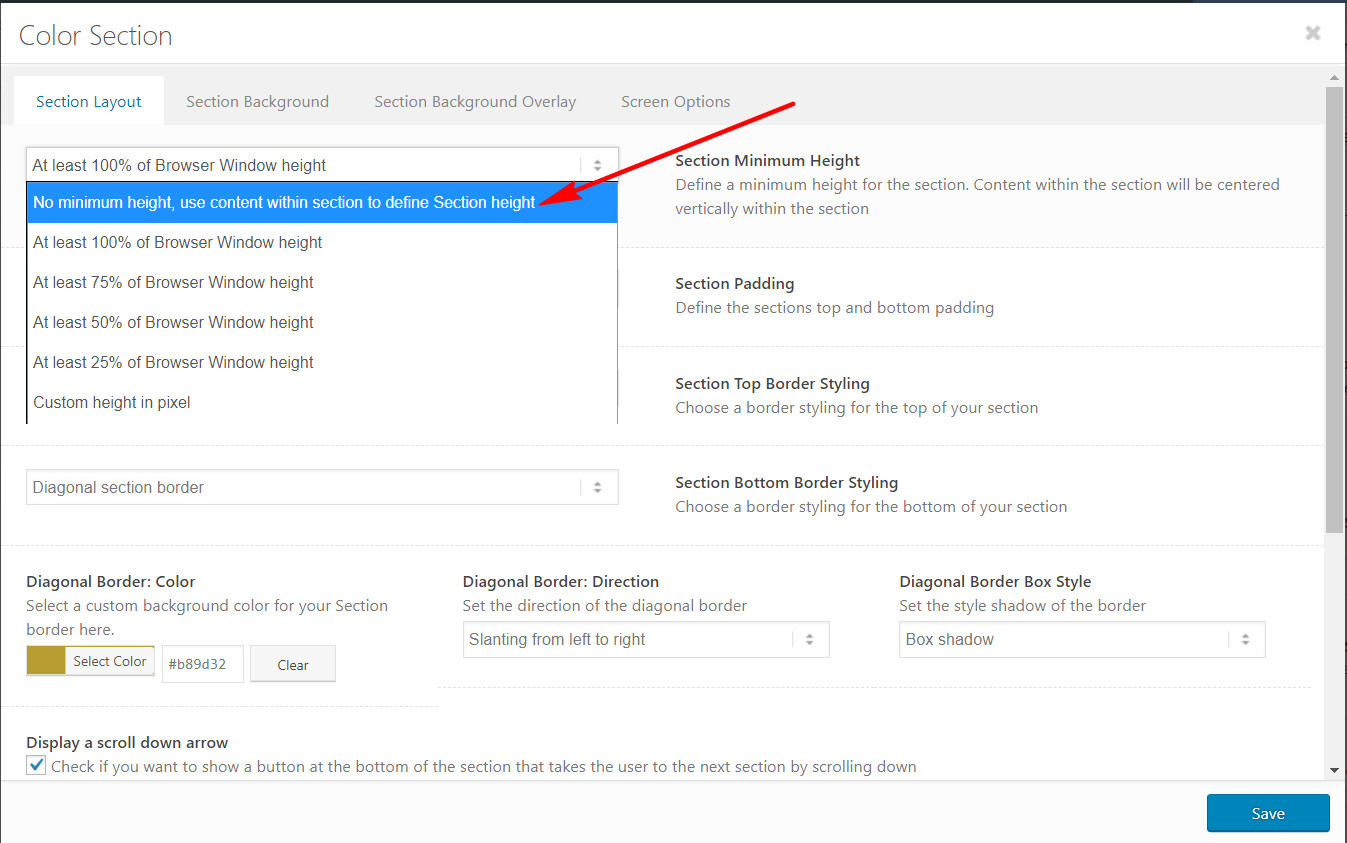Click the gold color swatch

(46, 661)
